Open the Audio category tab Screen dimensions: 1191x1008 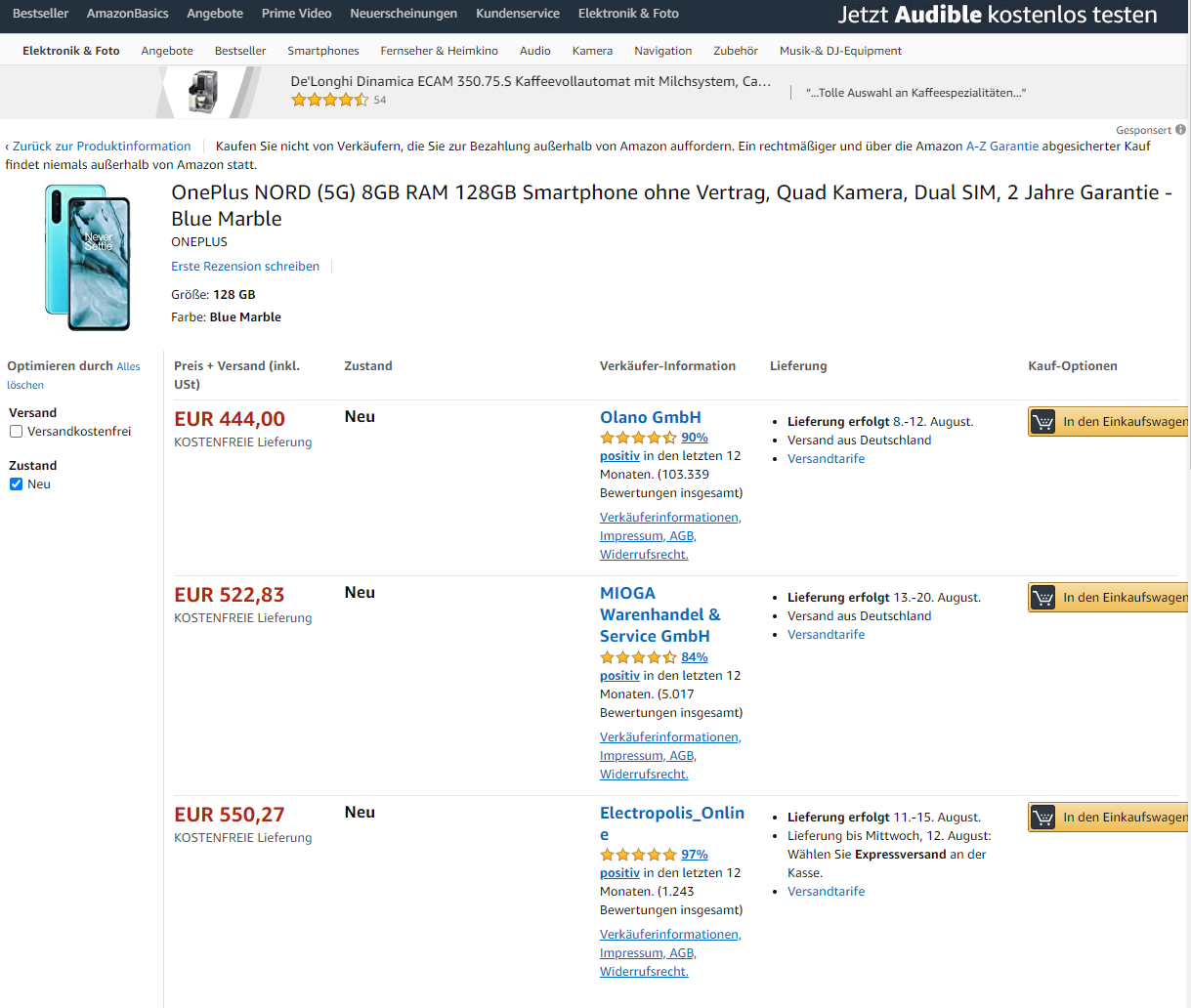pyautogui.click(x=535, y=51)
